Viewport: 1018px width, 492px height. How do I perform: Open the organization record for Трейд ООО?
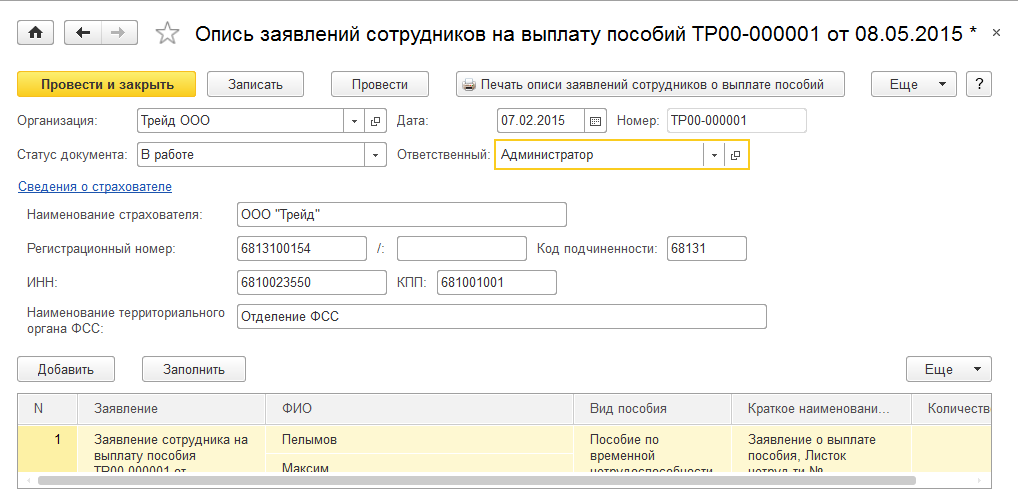click(x=376, y=121)
